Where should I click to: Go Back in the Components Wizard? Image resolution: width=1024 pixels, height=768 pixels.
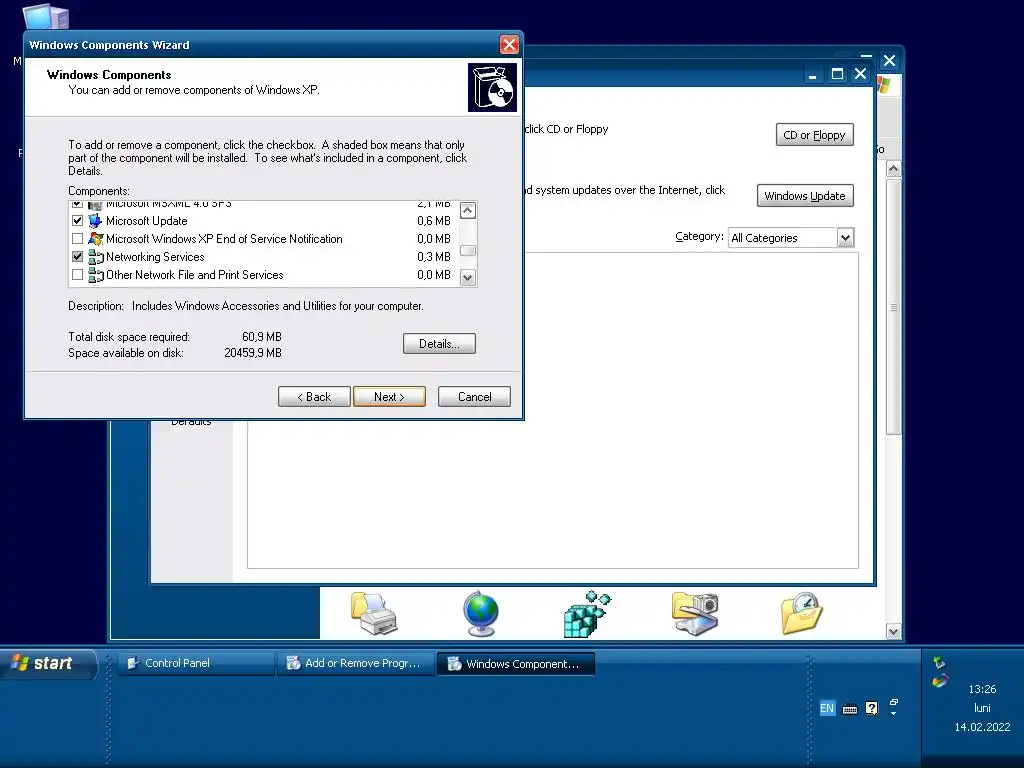click(314, 396)
